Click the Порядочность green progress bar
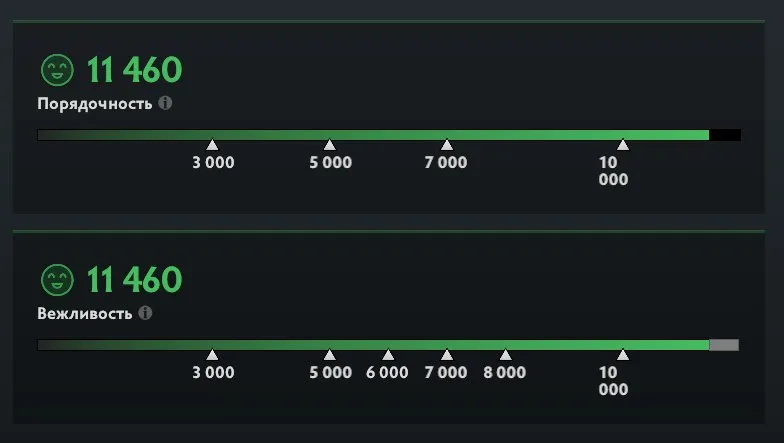 373,135
